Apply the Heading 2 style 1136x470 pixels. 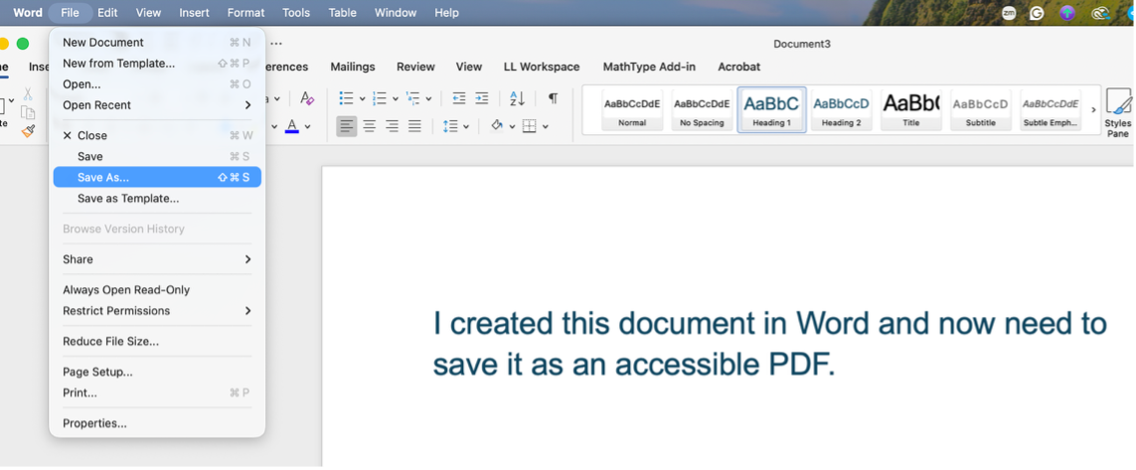(x=841, y=110)
